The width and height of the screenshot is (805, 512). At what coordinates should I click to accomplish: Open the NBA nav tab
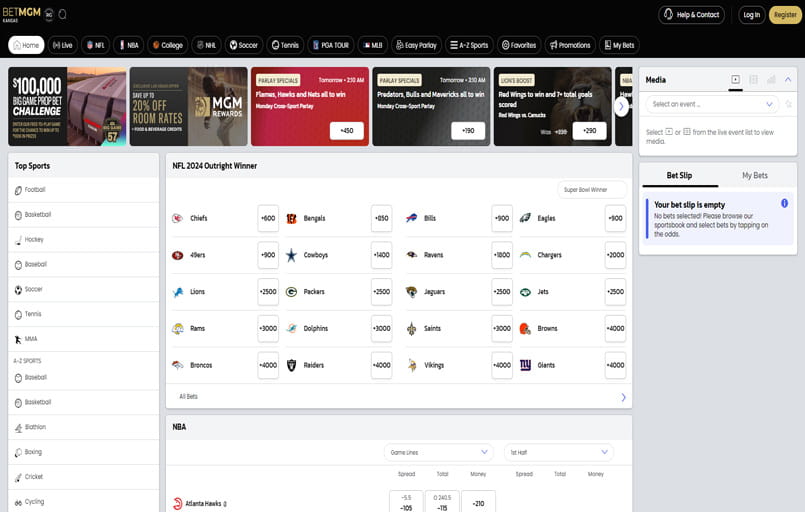coord(128,45)
